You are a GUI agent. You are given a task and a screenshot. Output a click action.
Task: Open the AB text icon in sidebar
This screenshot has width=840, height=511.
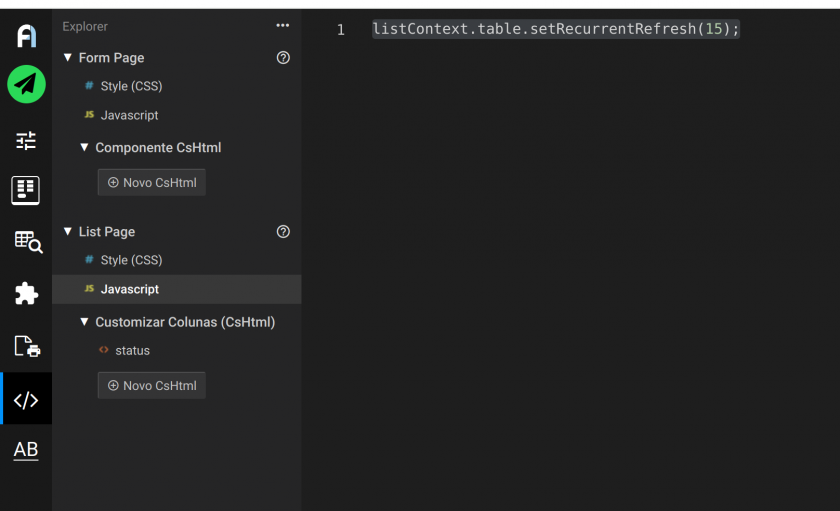click(x=26, y=450)
